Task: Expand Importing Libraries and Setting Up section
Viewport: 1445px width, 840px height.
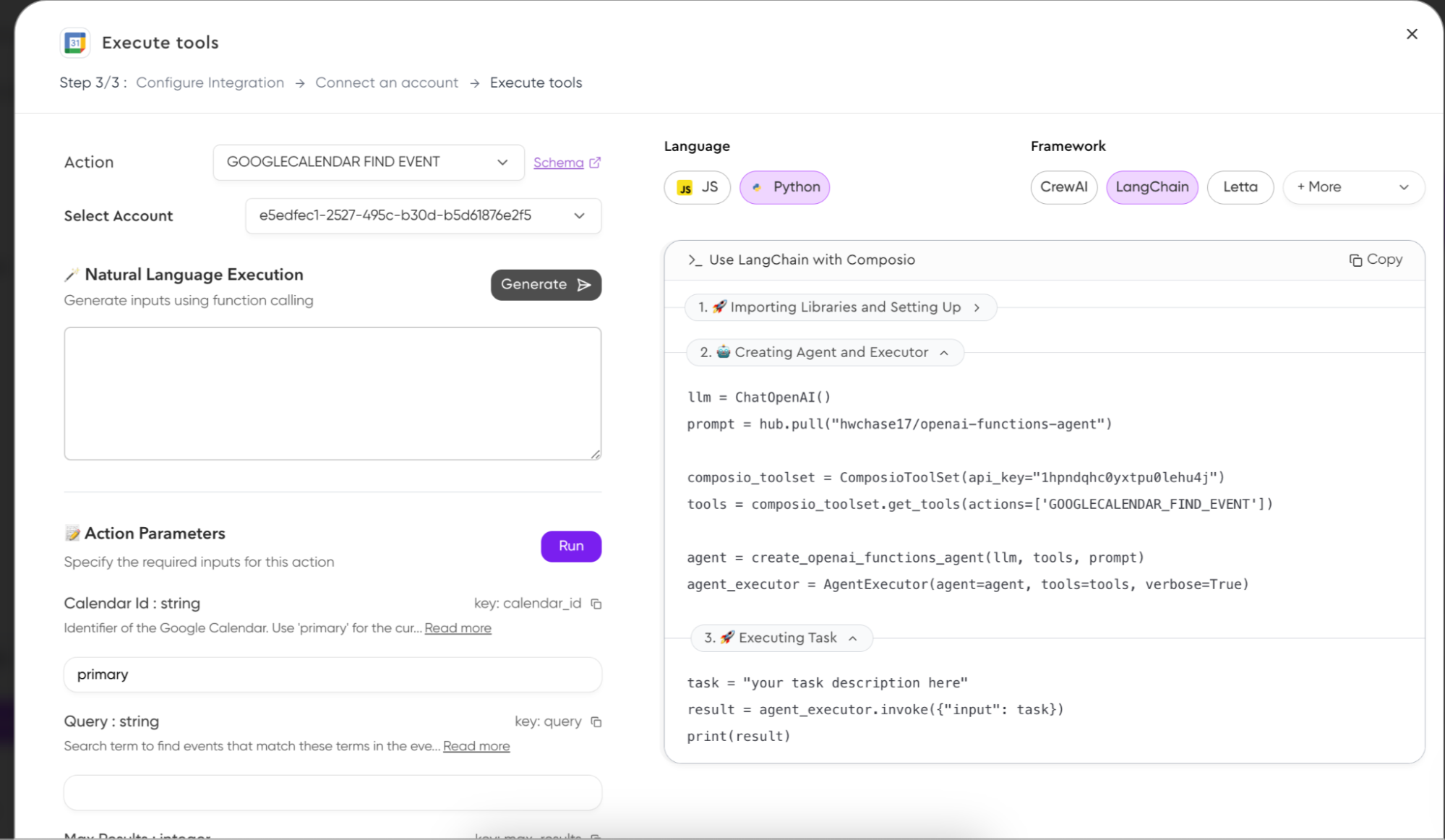Action: (x=840, y=307)
